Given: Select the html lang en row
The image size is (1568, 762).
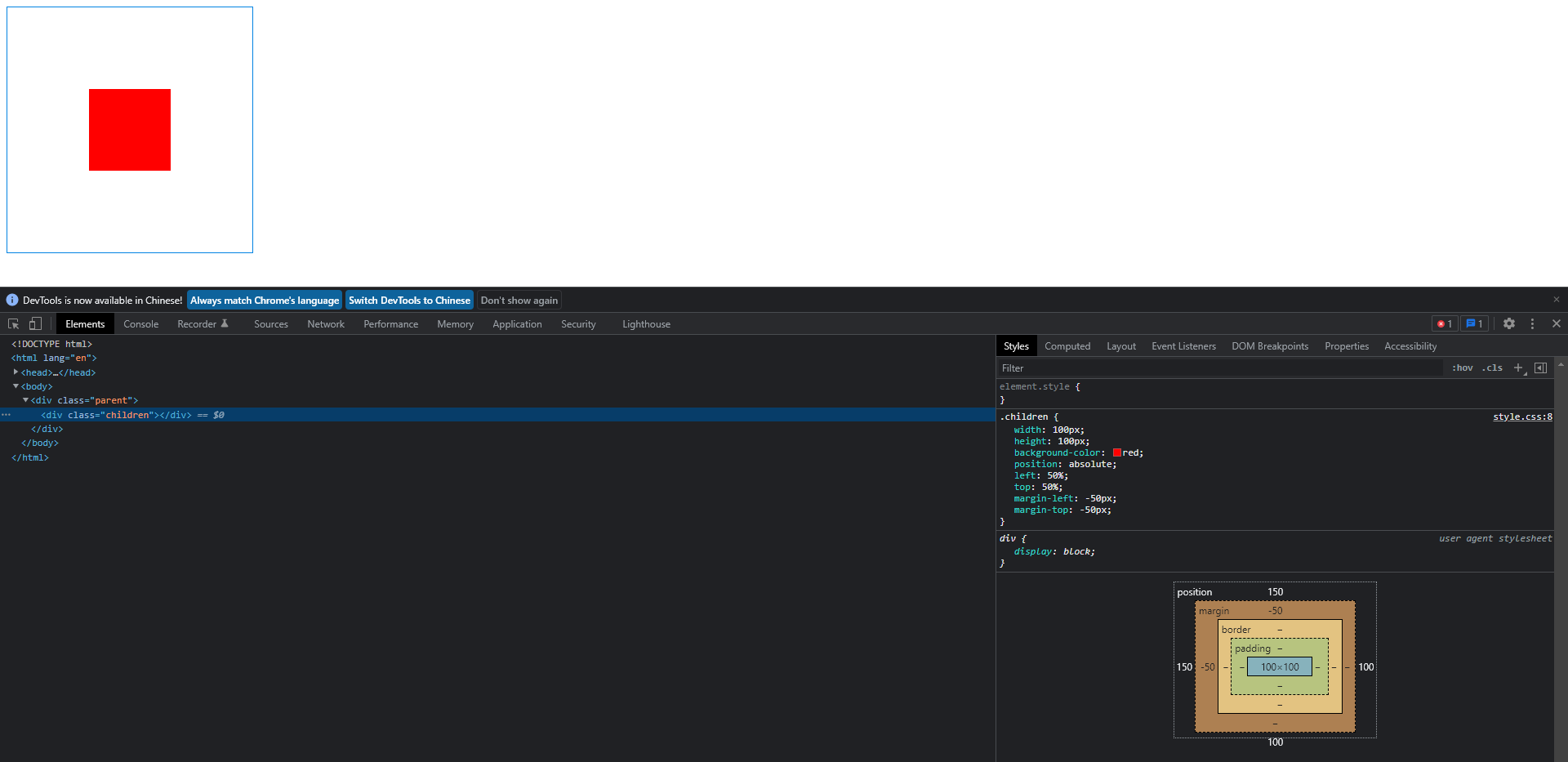Looking at the screenshot, I should coord(497,358).
